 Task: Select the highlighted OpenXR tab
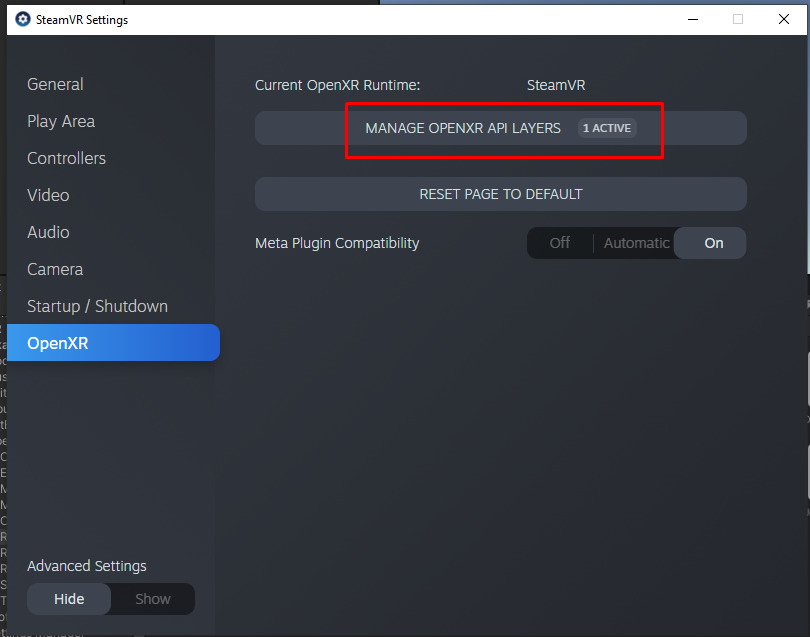[60, 342]
